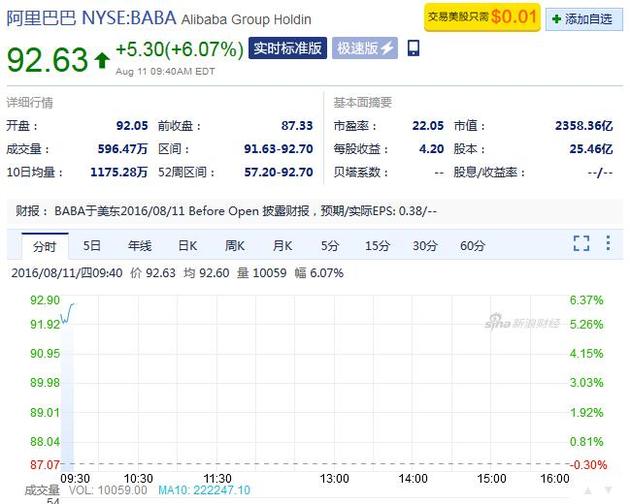Select the 分时 chart tab
Image resolution: width=630 pixels, height=504 pixels.
45,246
